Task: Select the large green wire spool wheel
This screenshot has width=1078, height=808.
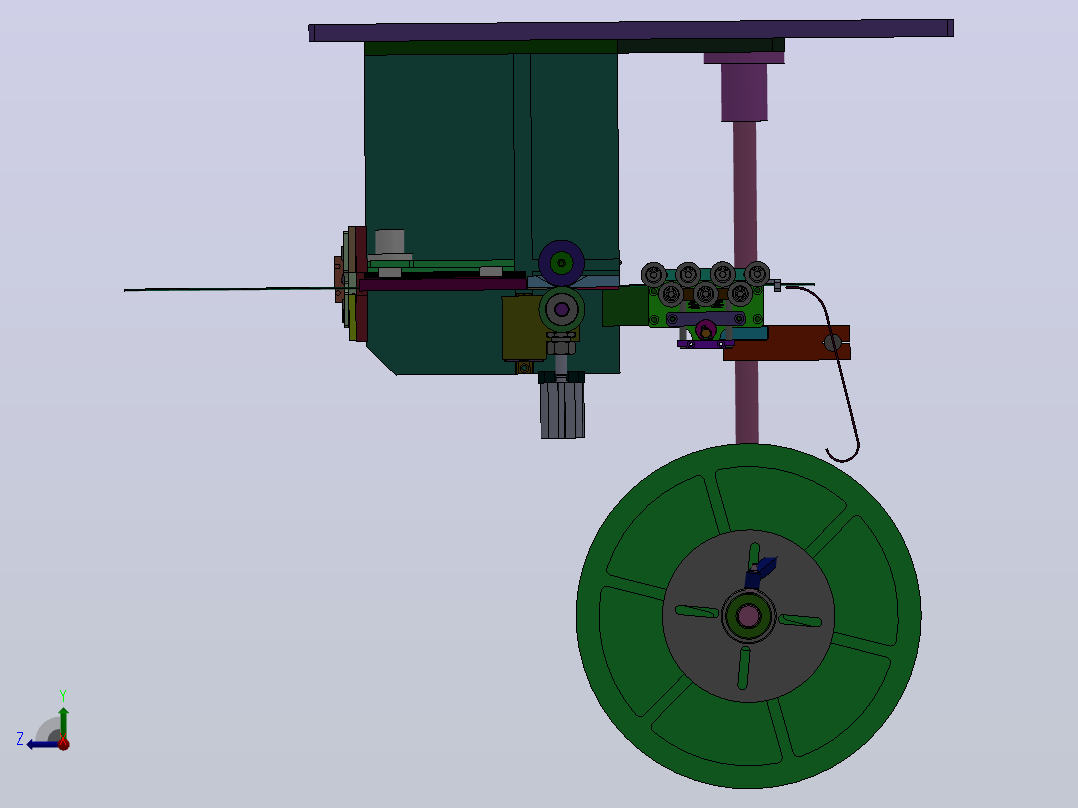Action: 748,616
